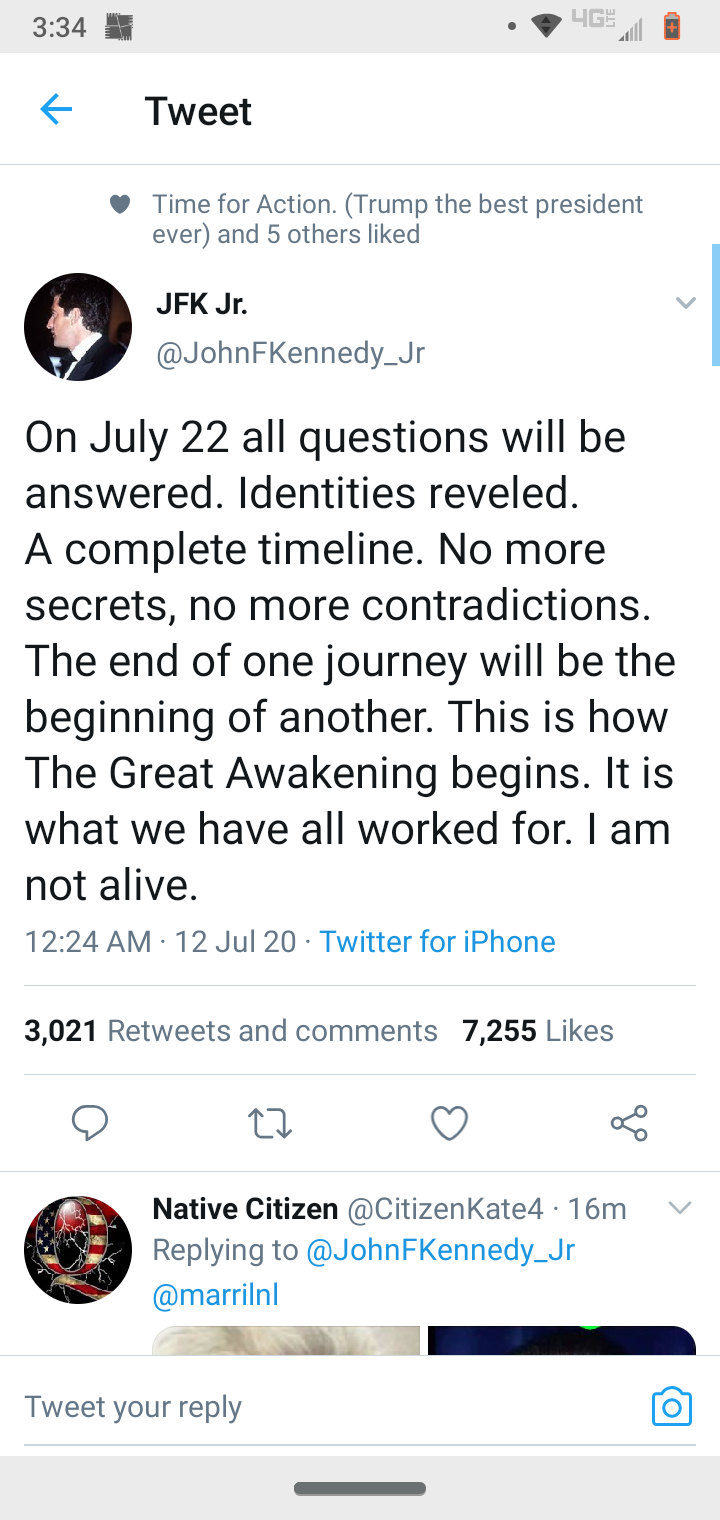Screen dimensions: 720x1520
Task: Expand tweet options chevron for JFK Jr.
Action: point(685,303)
